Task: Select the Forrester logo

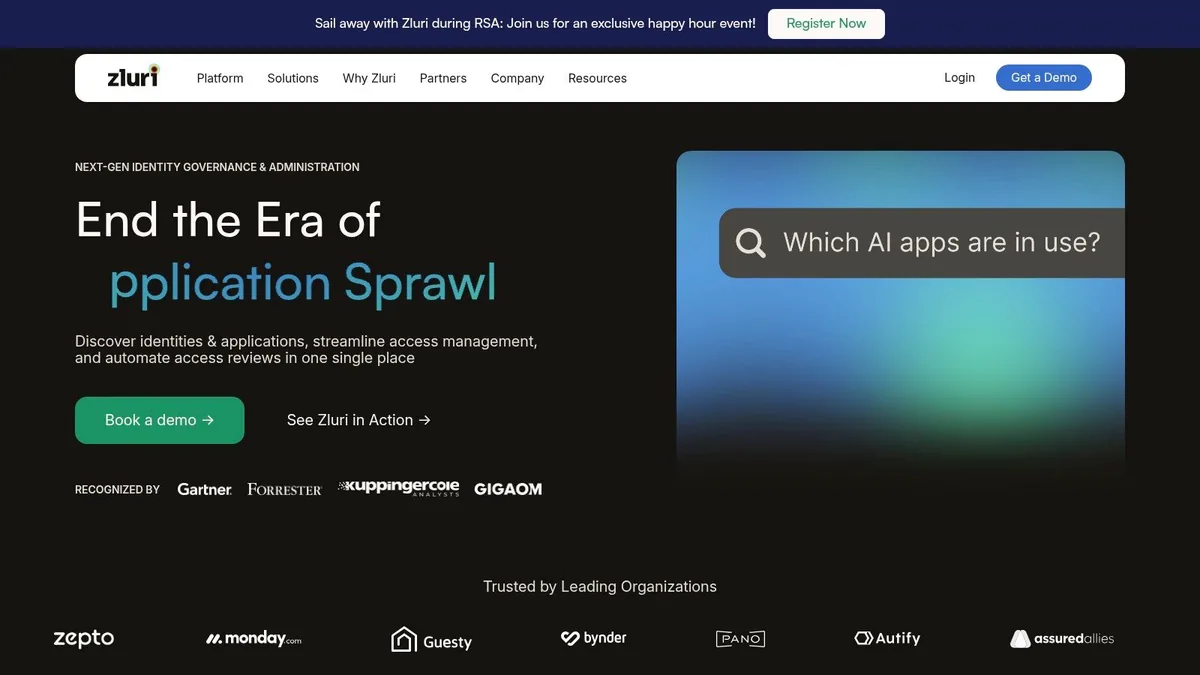Action: (x=285, y=489)
